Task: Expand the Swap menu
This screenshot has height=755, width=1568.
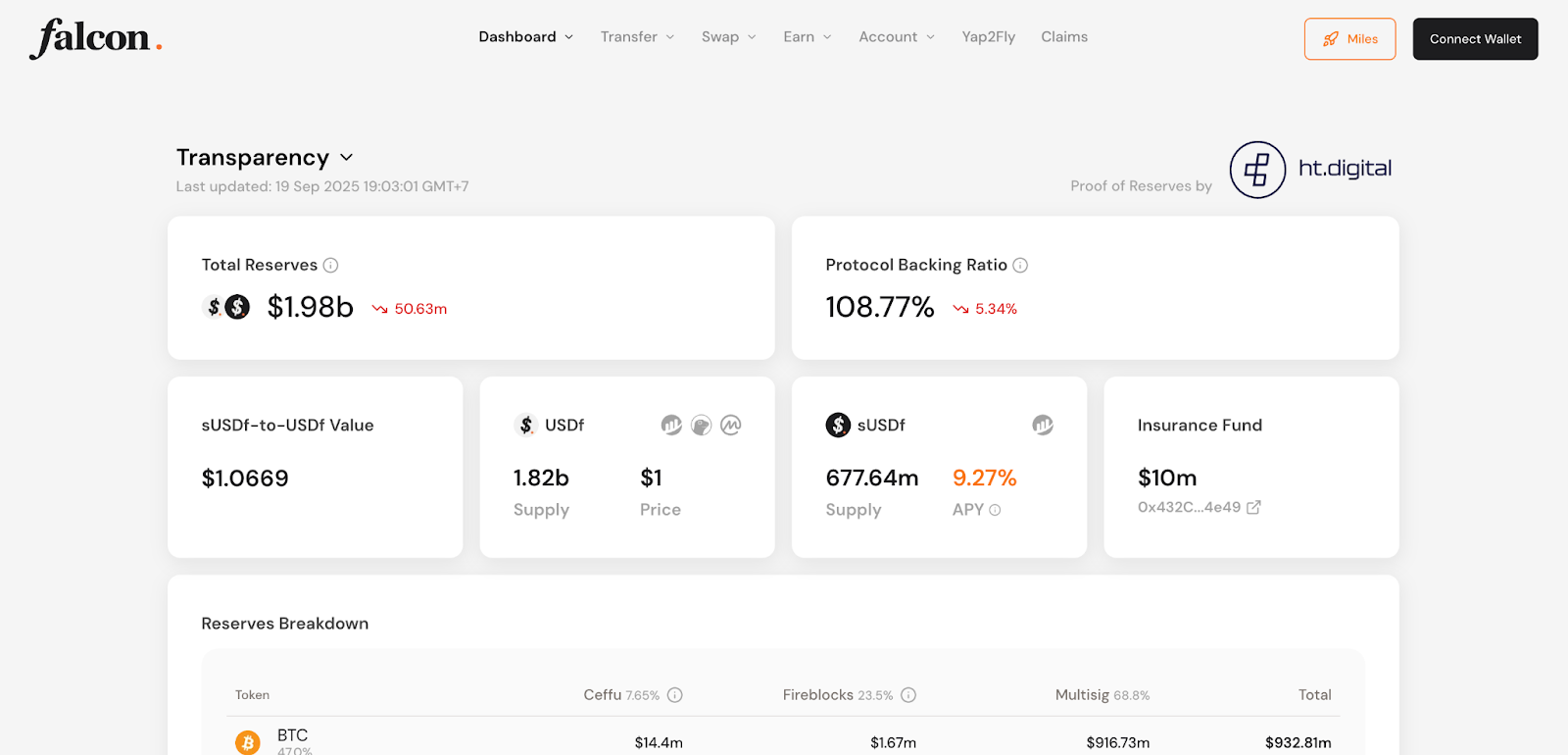Action: [x=729, y=37]
